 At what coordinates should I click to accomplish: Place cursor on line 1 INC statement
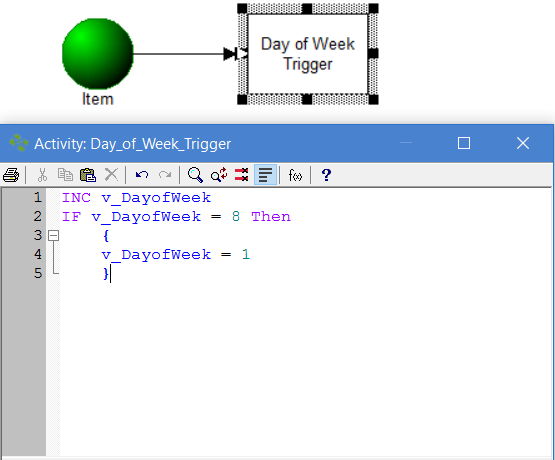pos(136,197)
